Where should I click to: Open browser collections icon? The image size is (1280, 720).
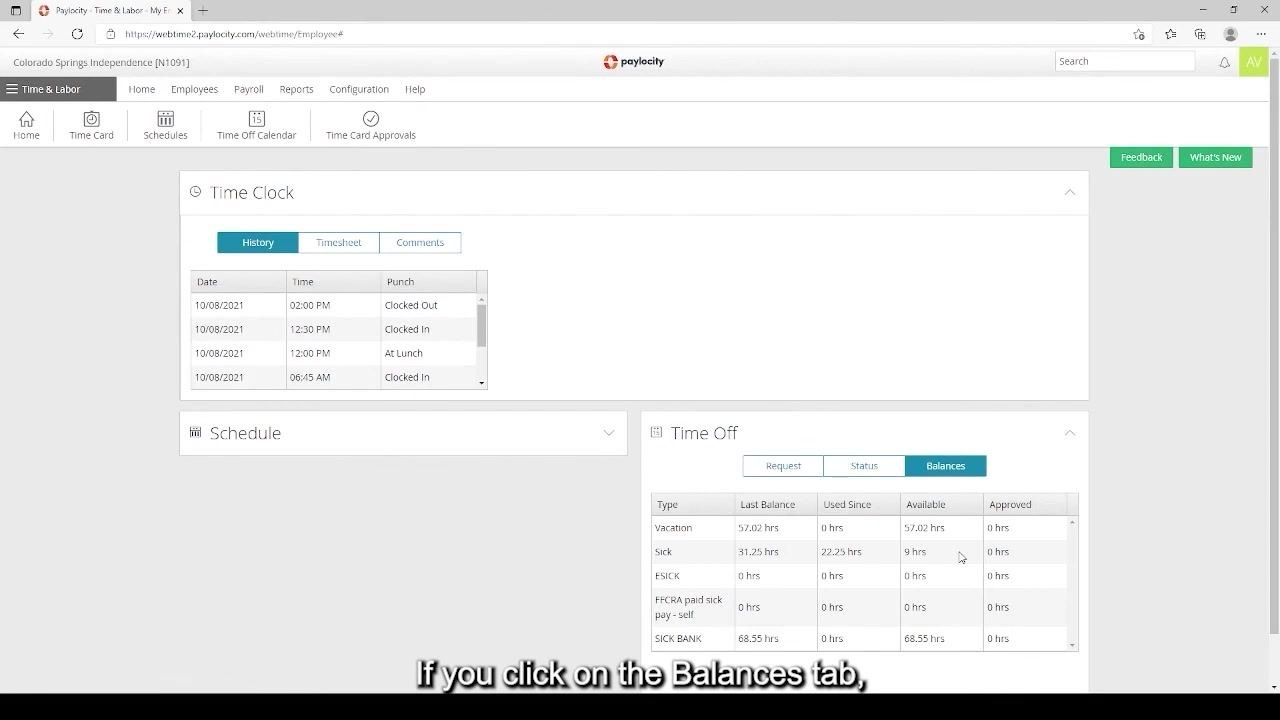1200,34
